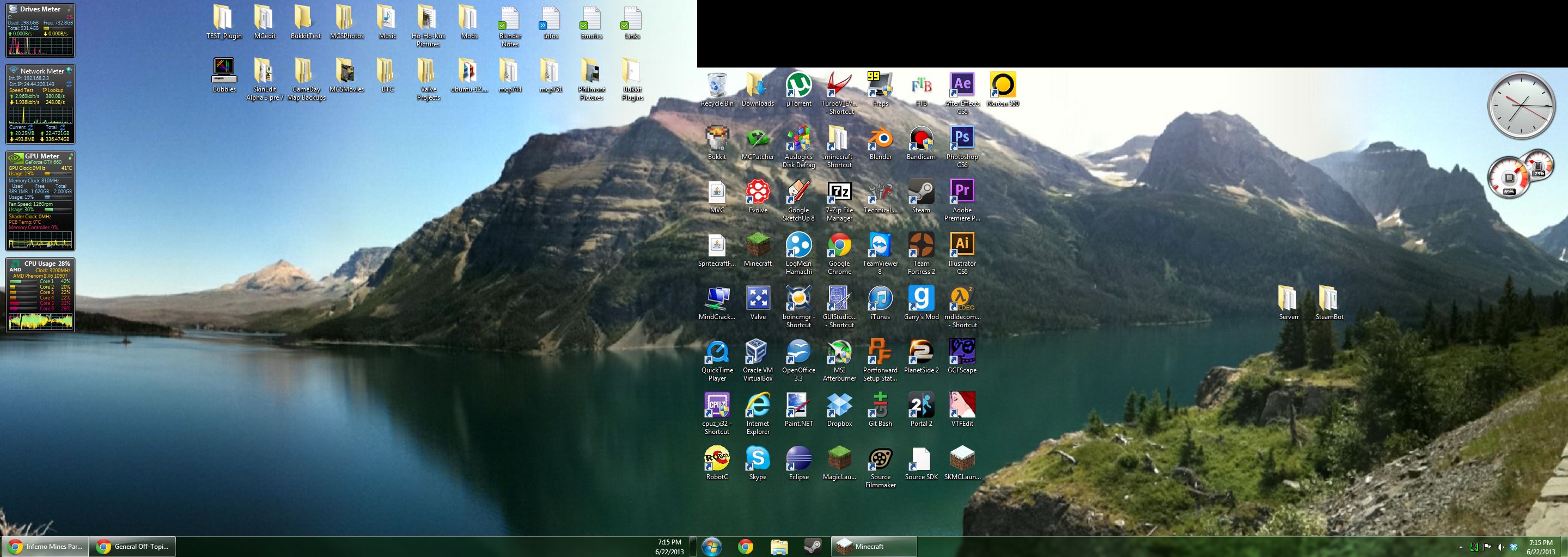Open the clock gadget
This screenshot has height=557, width=1568.
(1521, 106)
